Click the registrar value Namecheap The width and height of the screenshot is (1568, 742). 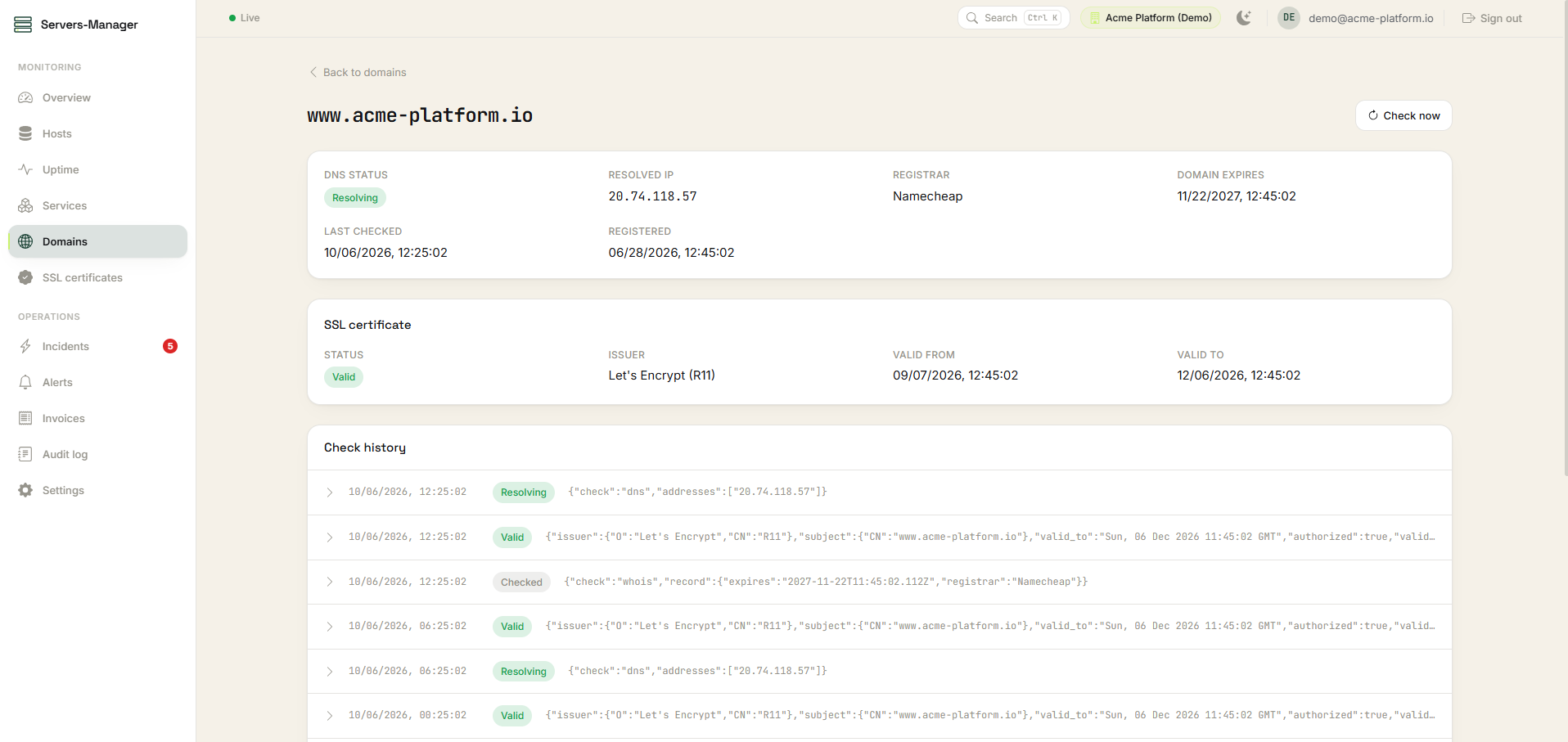point(927,196)
